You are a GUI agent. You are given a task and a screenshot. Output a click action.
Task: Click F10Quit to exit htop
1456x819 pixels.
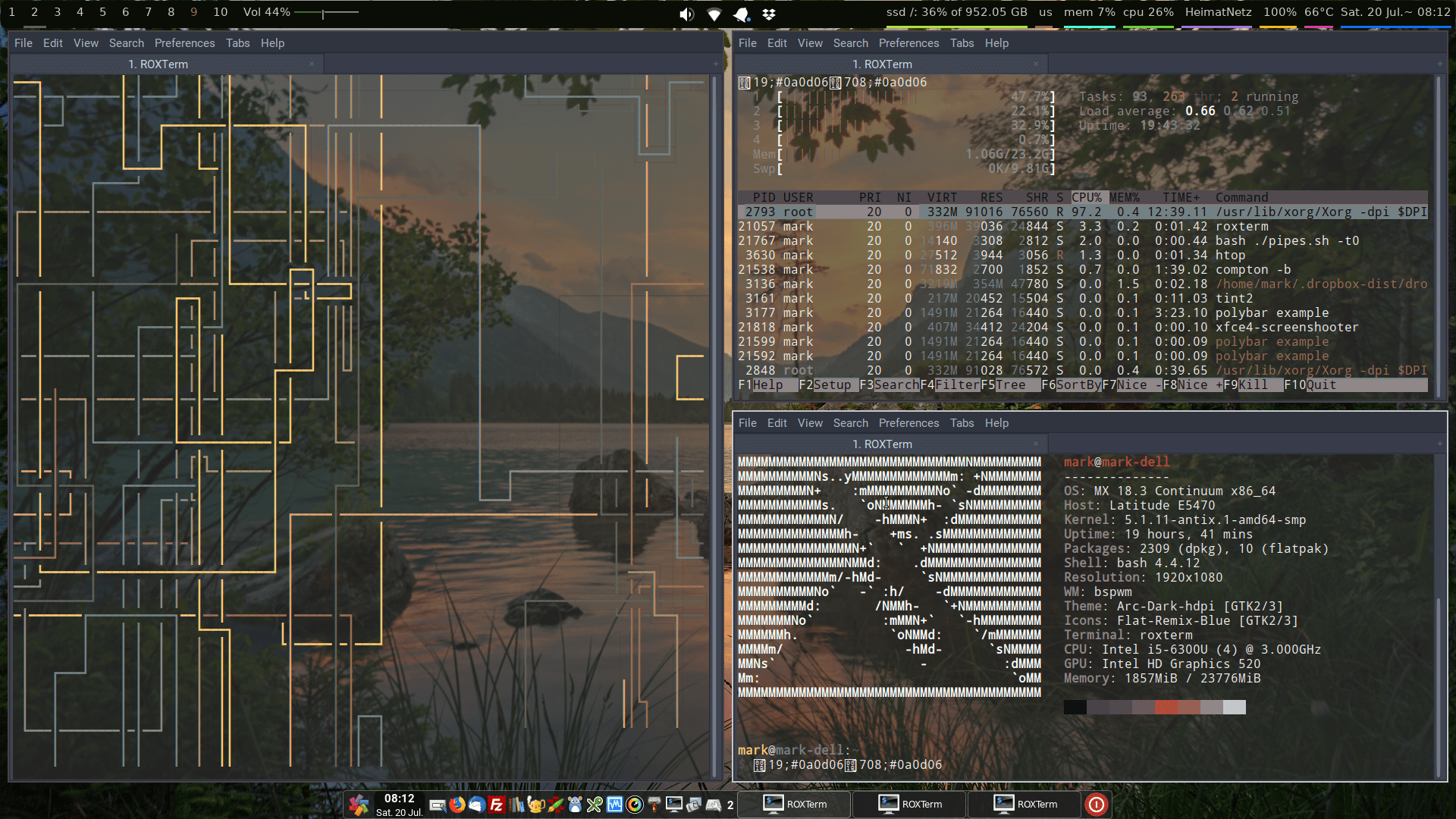(1308, 385)
